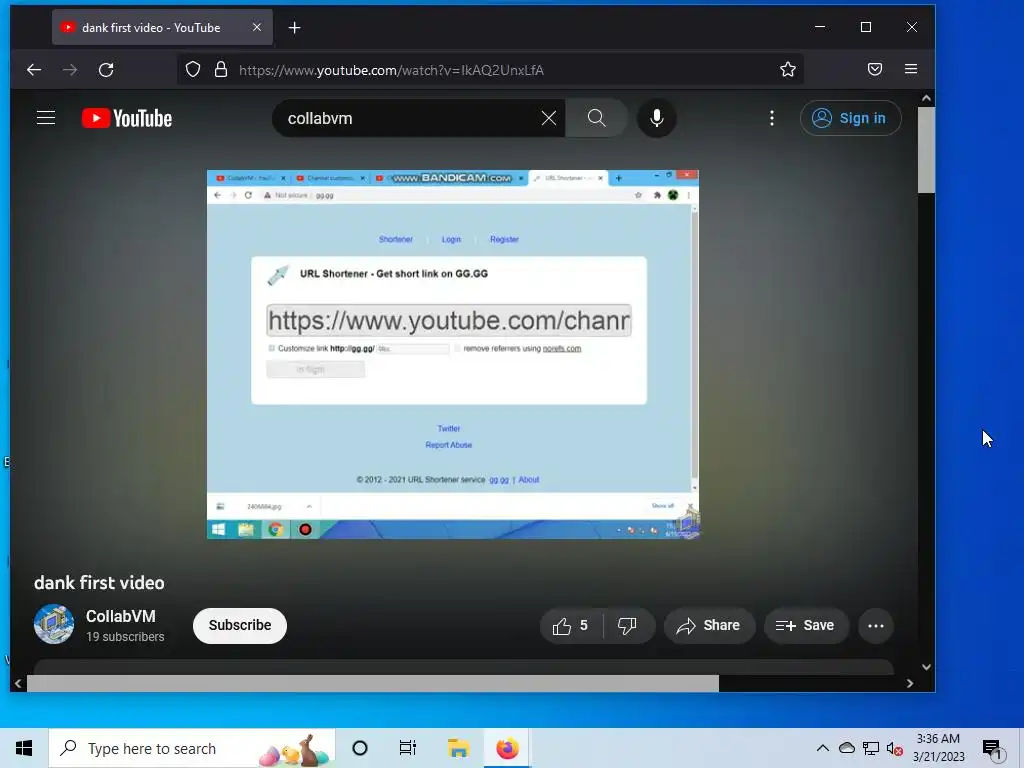Screen dimensions: 1024x768
Task: Open network status tray icon
Action: pyautogui.click(x=871, y=748)
